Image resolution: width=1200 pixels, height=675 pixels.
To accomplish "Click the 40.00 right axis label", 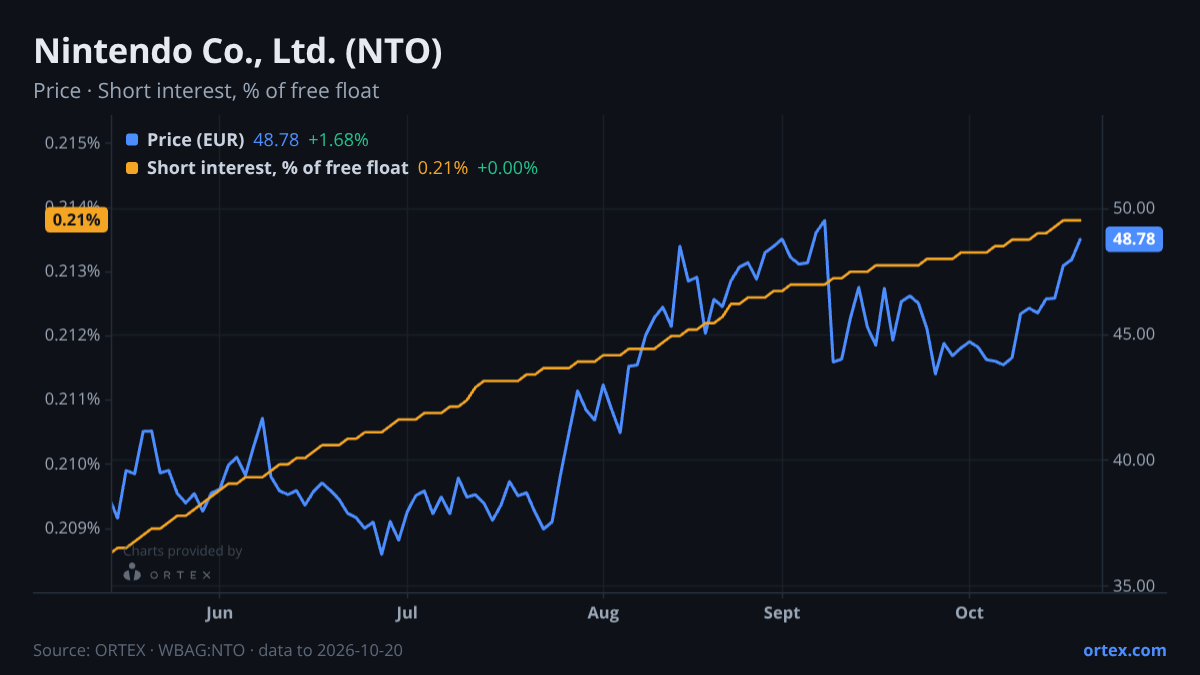I will point(1134,460).
